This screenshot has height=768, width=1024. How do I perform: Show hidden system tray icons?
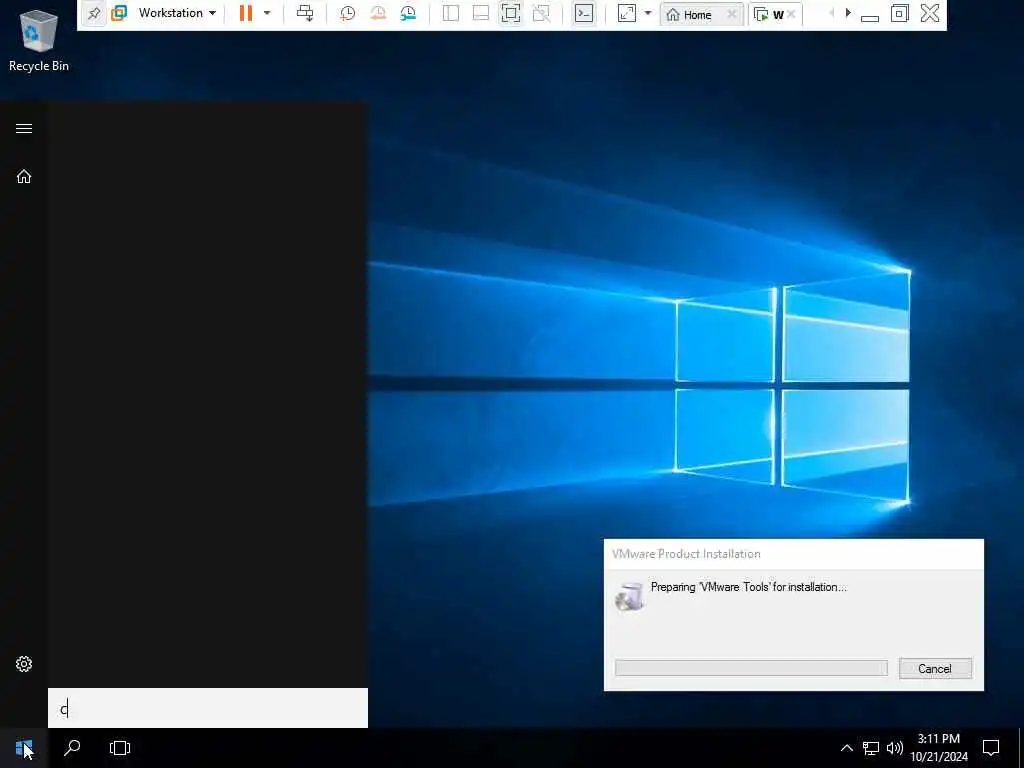846,748
